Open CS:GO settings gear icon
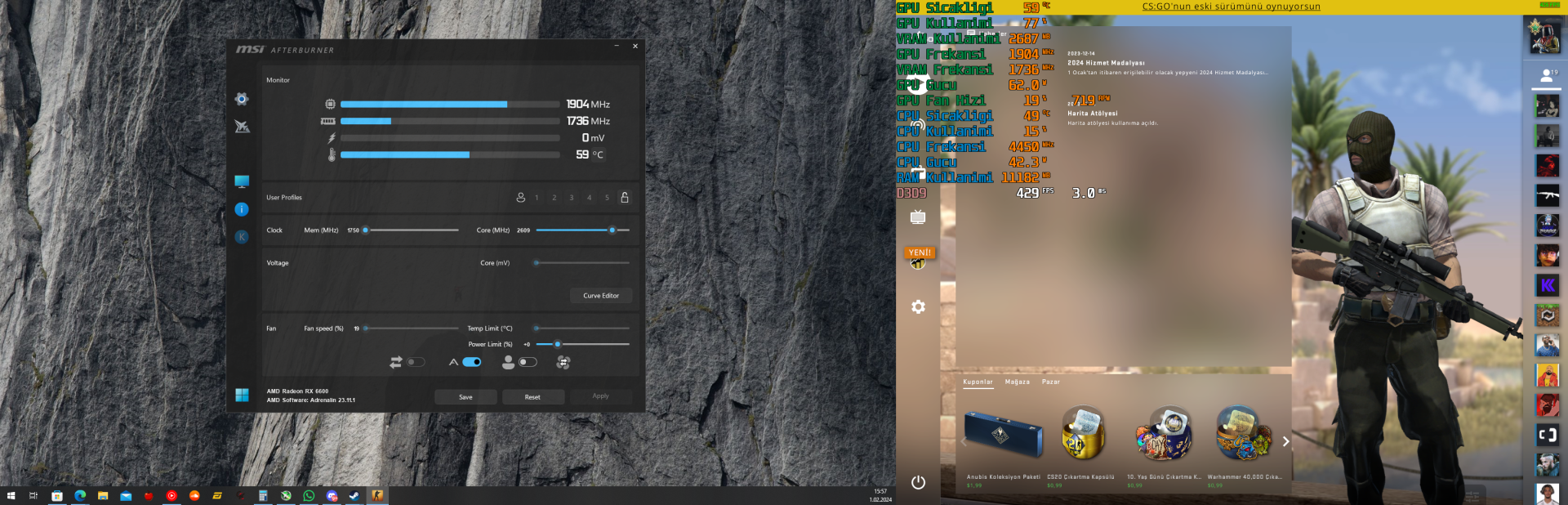The height and width of the screenshot is (505, 1568). [918, 306]
